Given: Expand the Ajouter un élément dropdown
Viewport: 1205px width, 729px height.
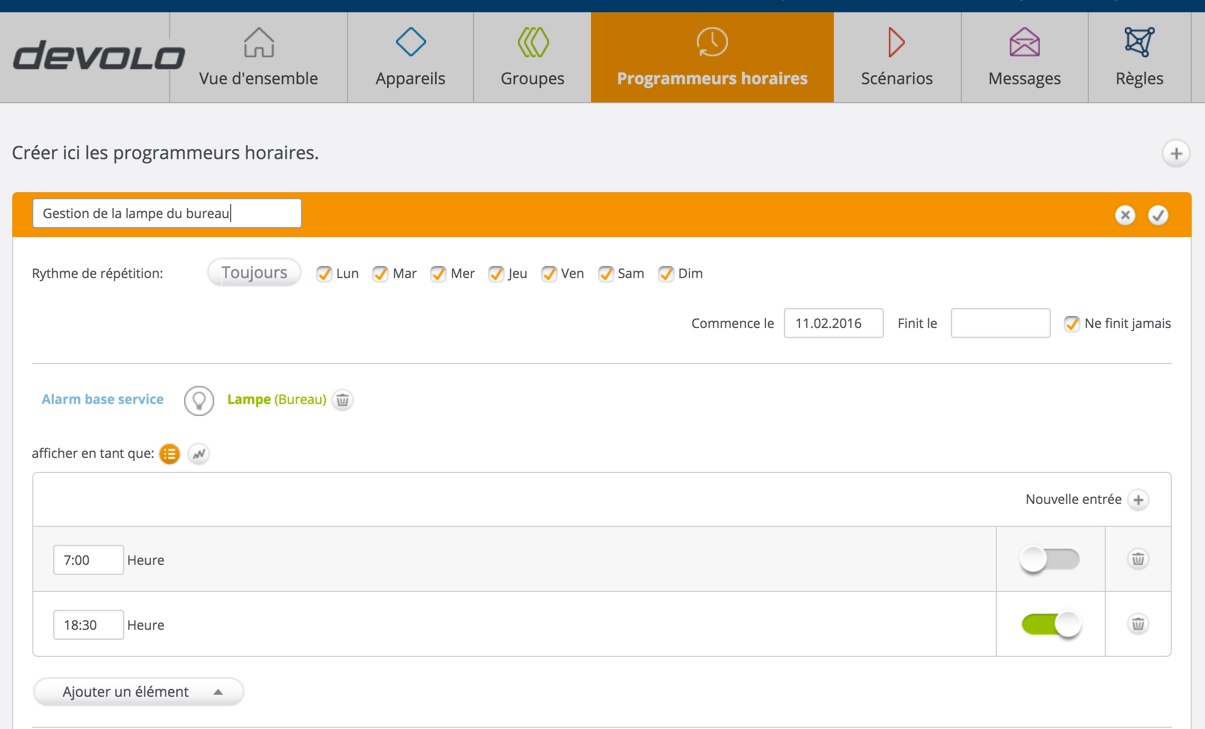Looking at the screenshot, I should 139,692.
